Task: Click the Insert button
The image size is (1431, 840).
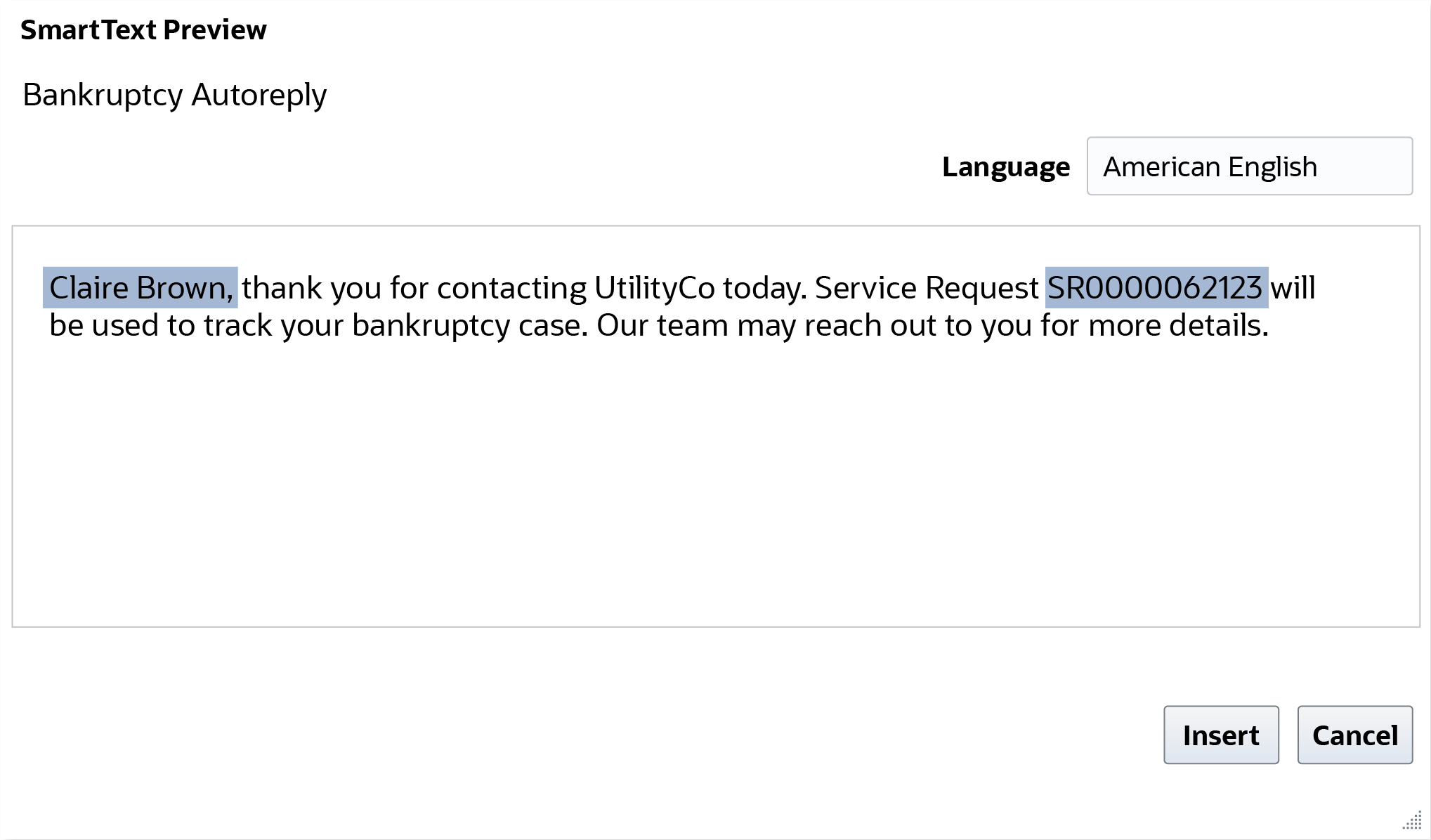Action: (x=1221, y=735)
